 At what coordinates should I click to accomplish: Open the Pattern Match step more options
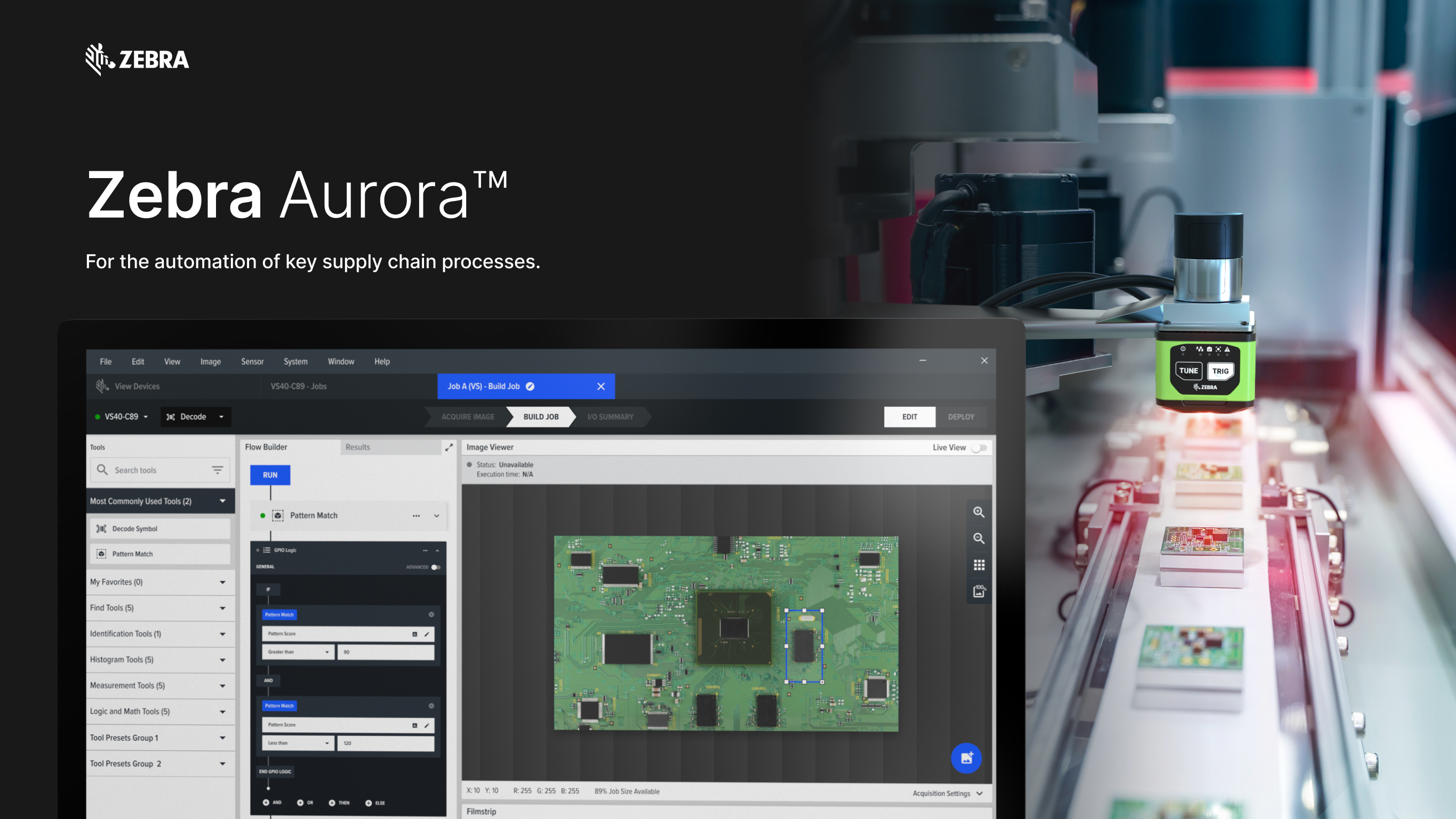tap(417, 516)
